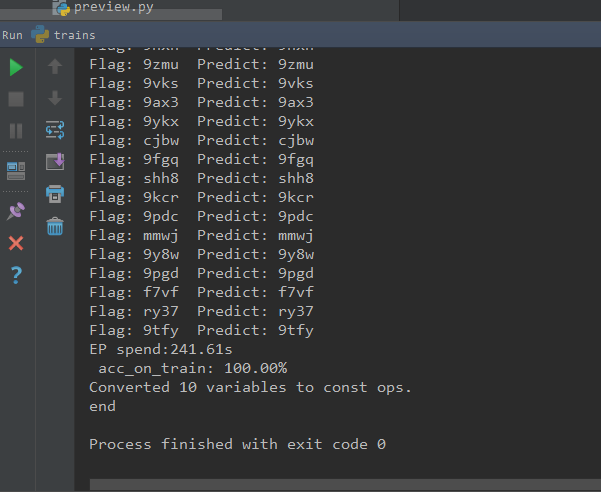
Task: Print the console output
Action: coord(55,194)
